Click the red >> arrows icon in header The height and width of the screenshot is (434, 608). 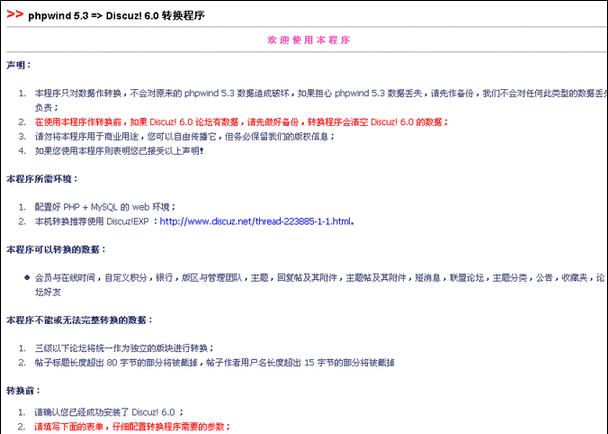(x=15, y=15)
